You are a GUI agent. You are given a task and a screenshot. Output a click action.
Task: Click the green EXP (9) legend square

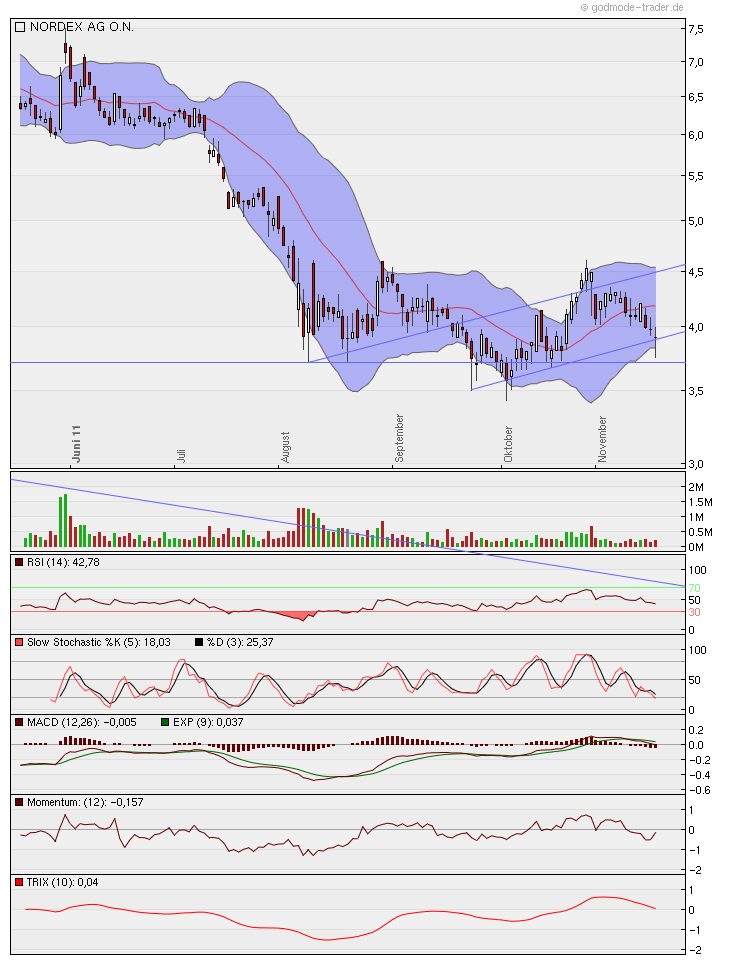pos(166,722)
